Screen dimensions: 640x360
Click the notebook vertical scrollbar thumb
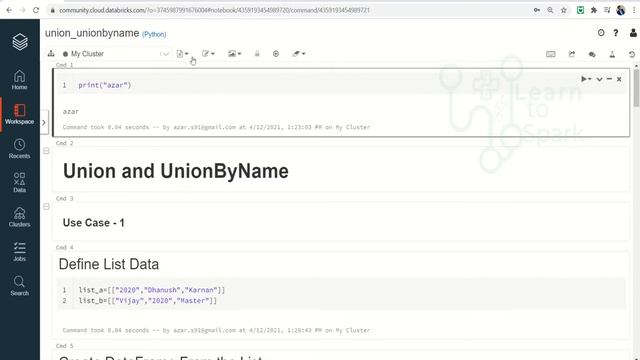point(636,88)
